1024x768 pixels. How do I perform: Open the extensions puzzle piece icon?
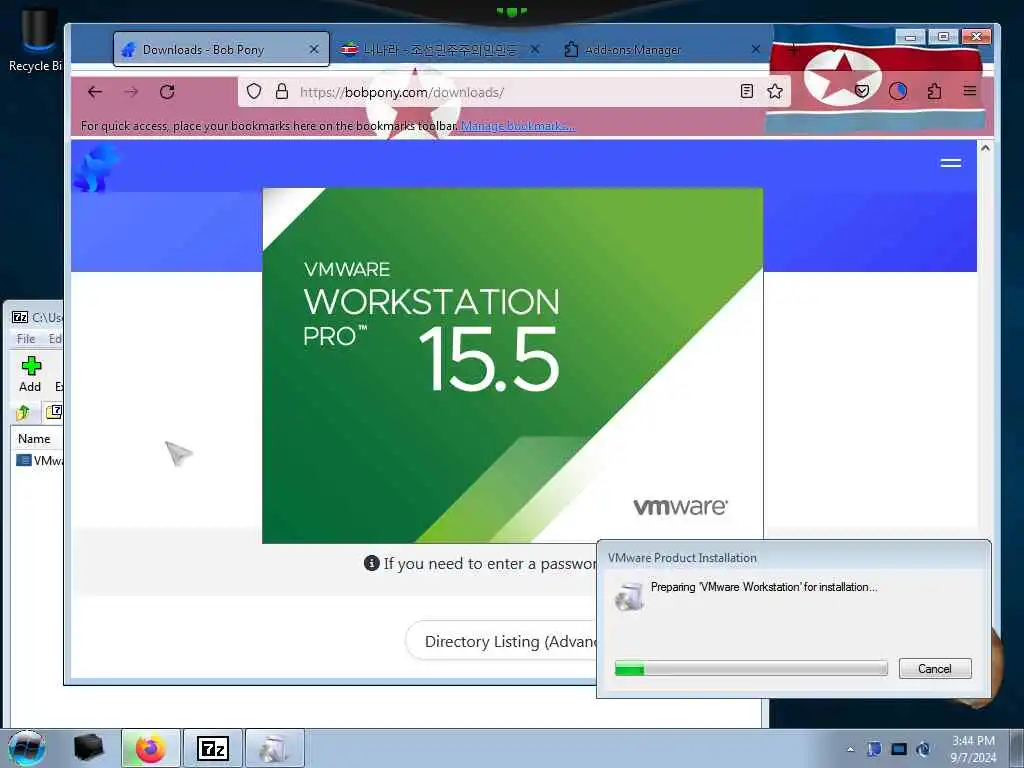point(935,91)
